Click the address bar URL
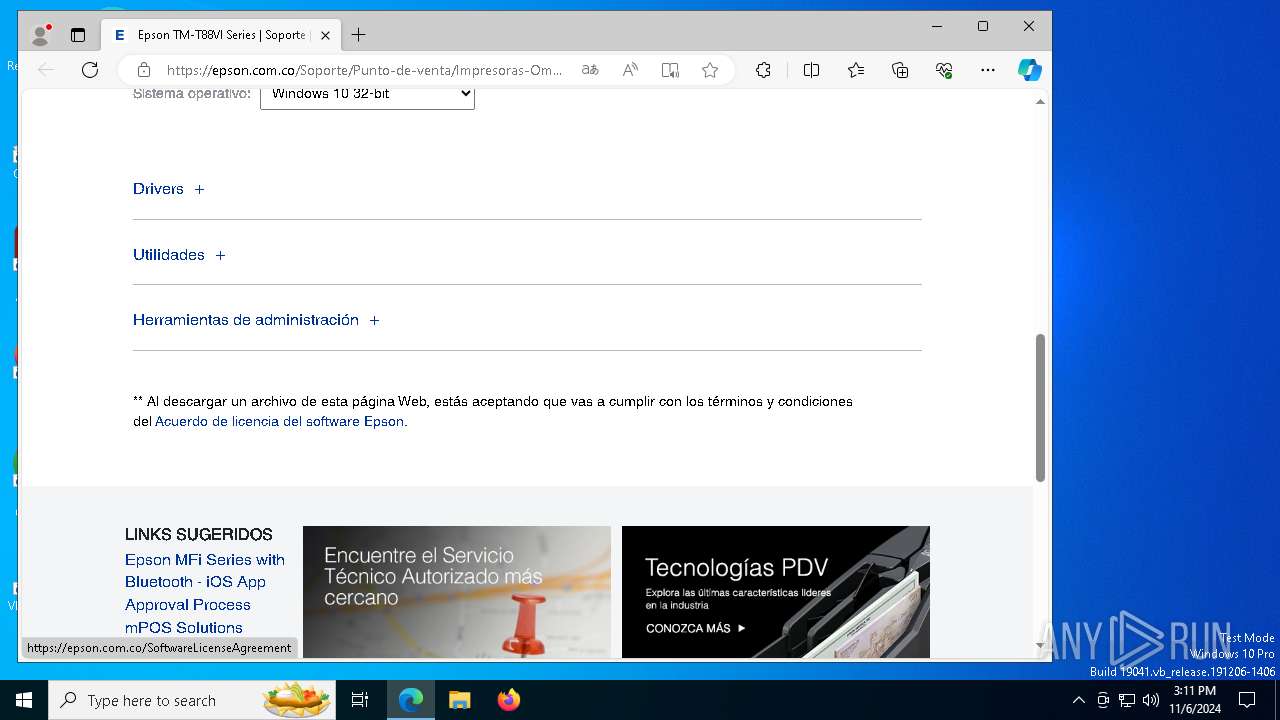 (x=364, y=70)
